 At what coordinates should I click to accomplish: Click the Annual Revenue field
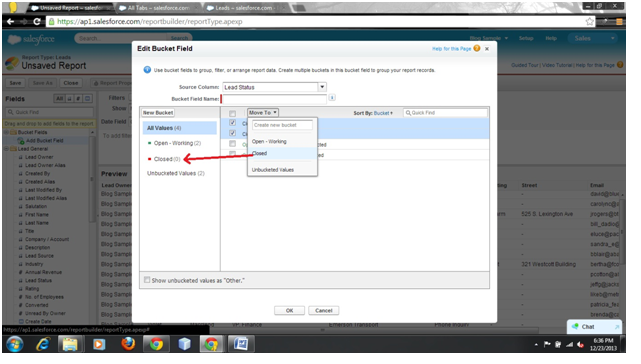[43, 272]
